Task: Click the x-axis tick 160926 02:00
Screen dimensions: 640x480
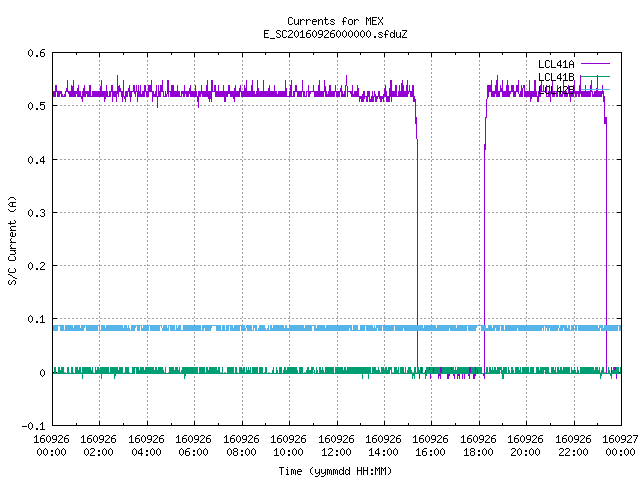Action: coord(98,445)
